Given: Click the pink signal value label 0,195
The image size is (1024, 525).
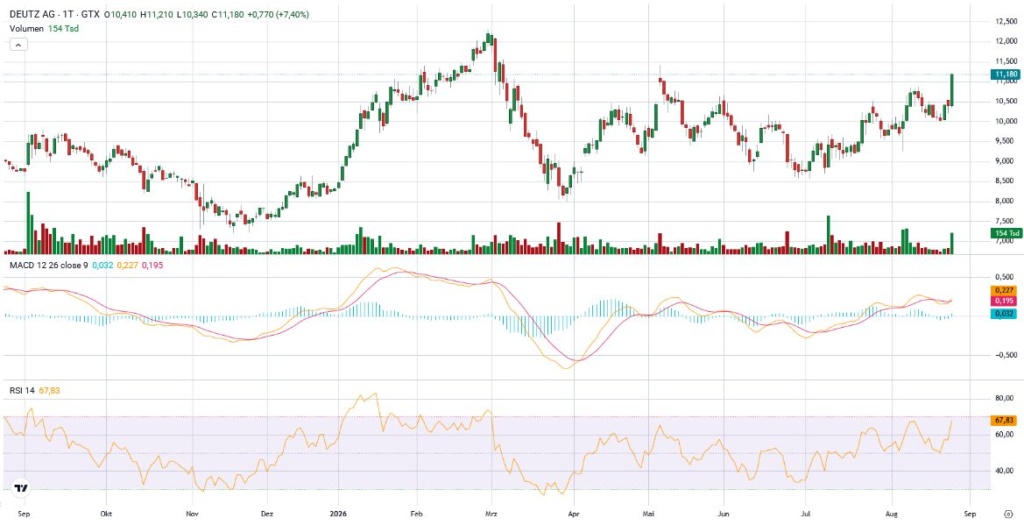Looking at the screenshot, I should tap(1005, 301).
